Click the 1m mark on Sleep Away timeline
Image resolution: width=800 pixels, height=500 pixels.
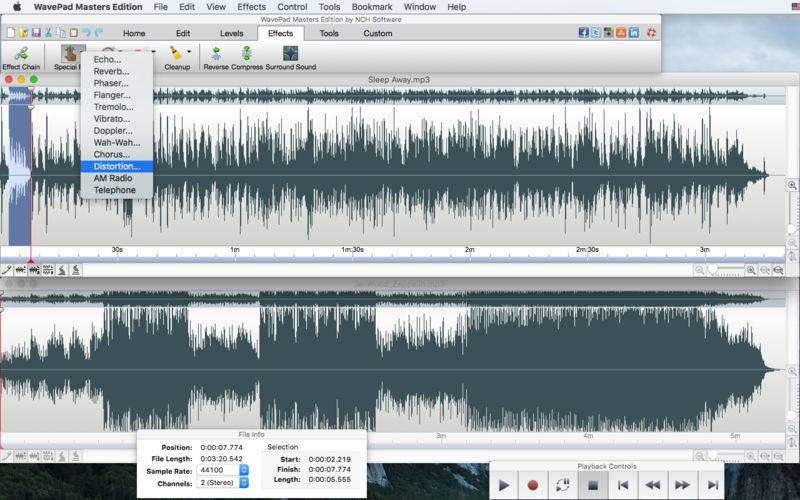click(235, 250)
